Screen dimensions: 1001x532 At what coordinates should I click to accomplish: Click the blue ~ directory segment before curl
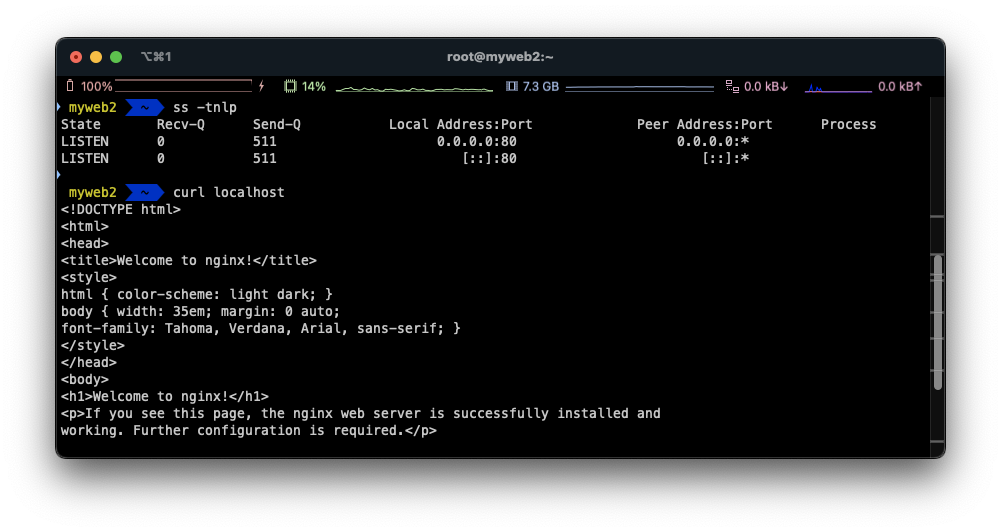click(145, 192)
